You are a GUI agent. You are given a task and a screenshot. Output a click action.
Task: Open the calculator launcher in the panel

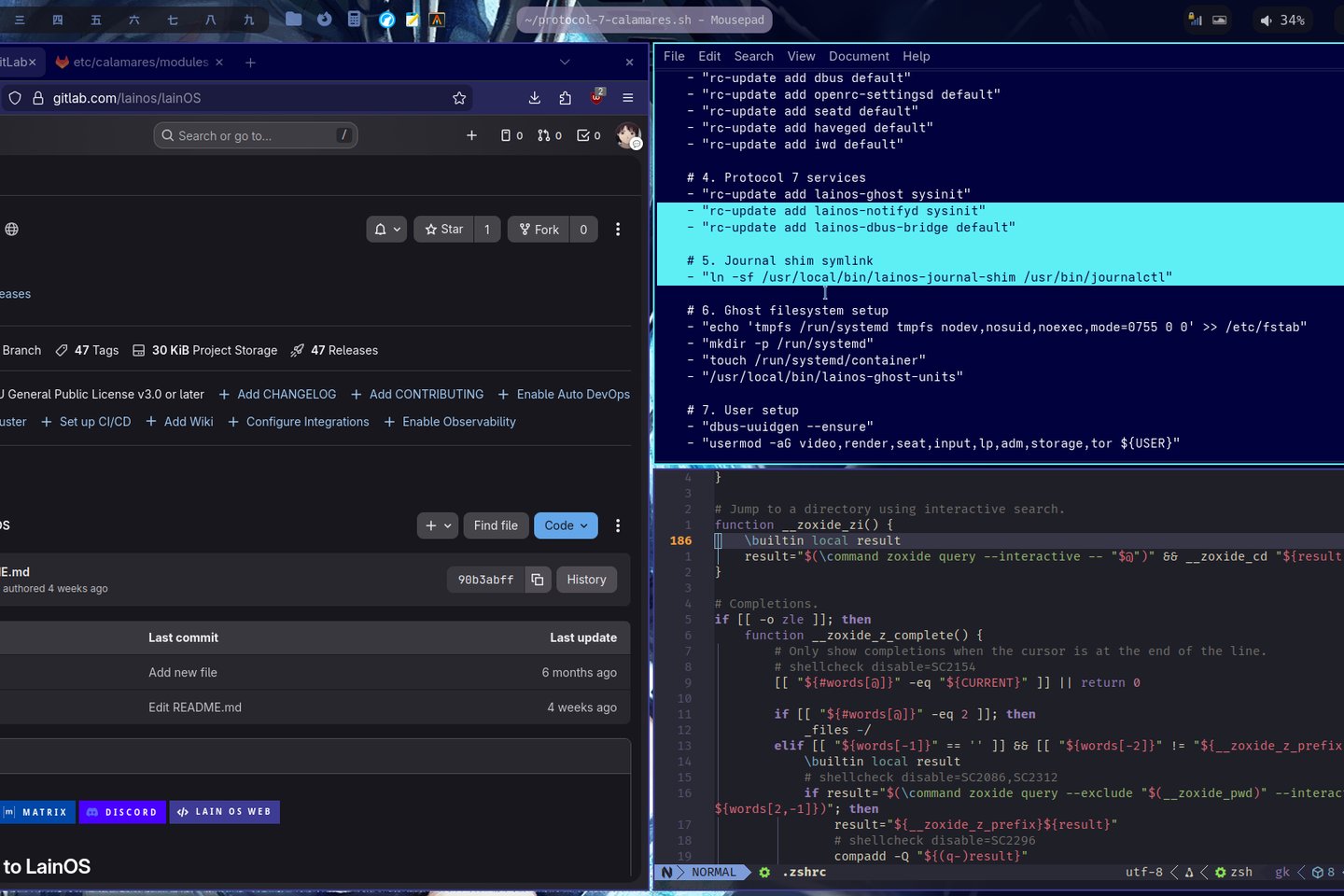[x=355, y=19]
